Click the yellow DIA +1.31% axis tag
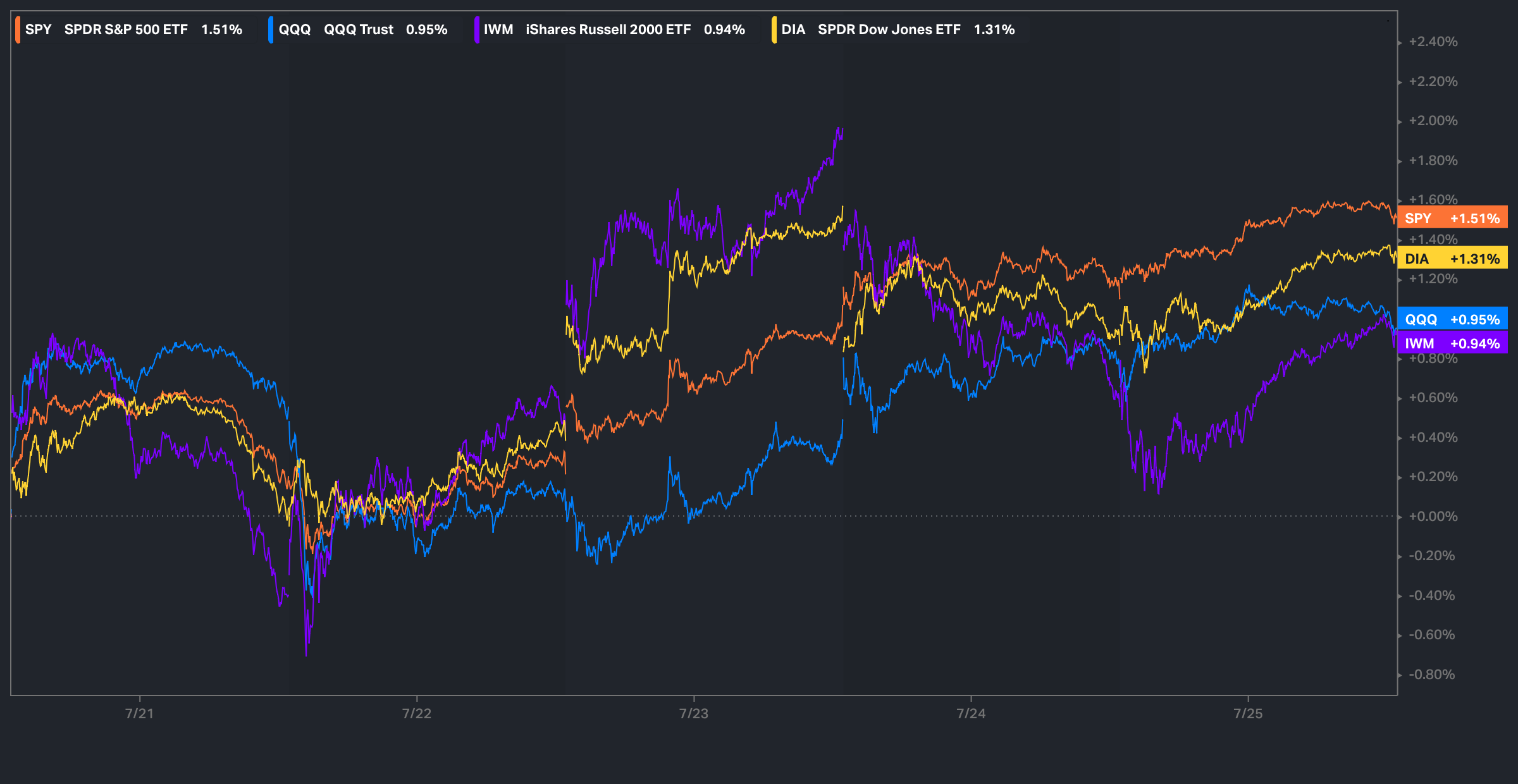 click(1452, 259)
